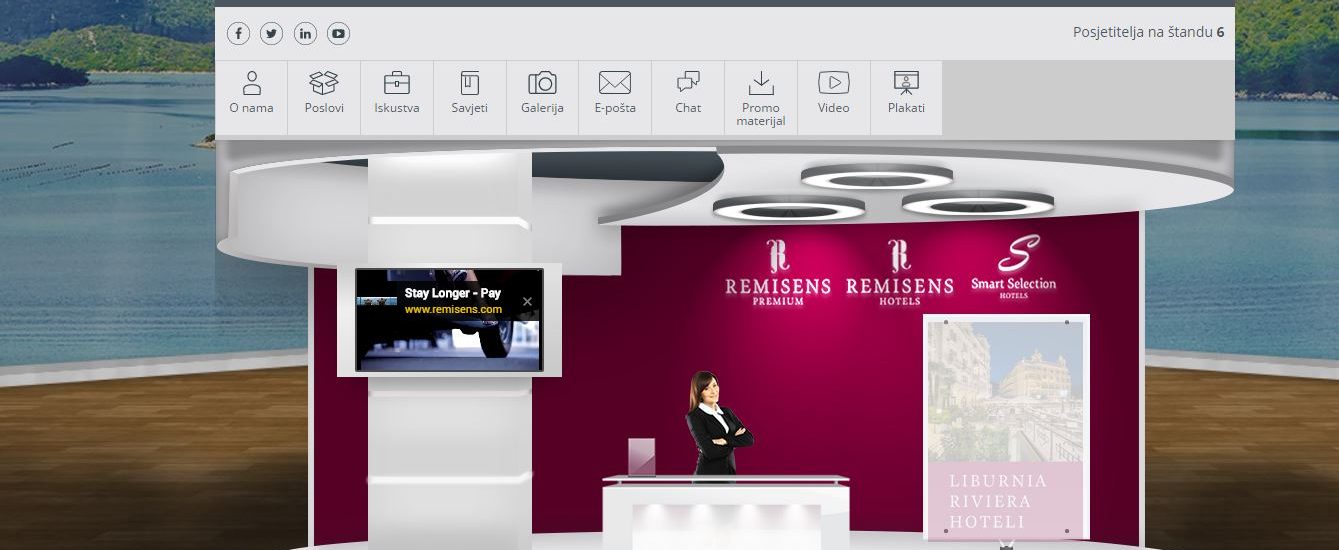
Task: Click the Remisens Hotels logo
Action: (900, 272)
